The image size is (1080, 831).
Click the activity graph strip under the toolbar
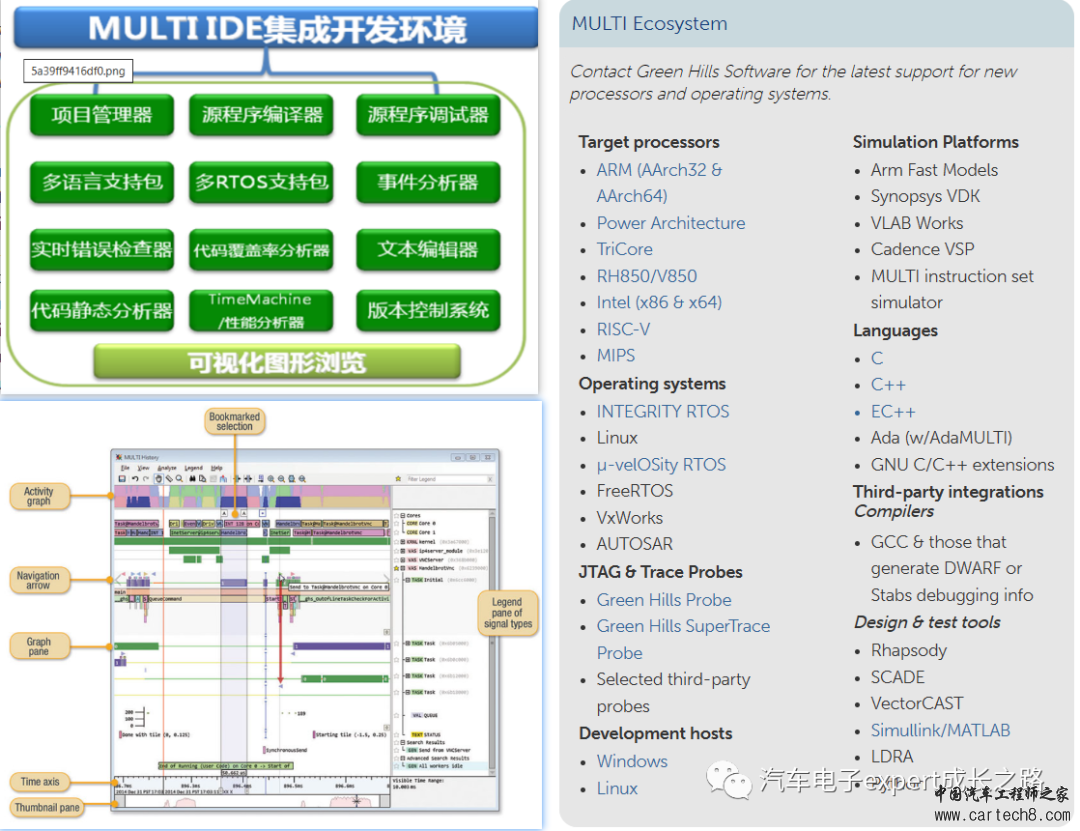(252, 497)
